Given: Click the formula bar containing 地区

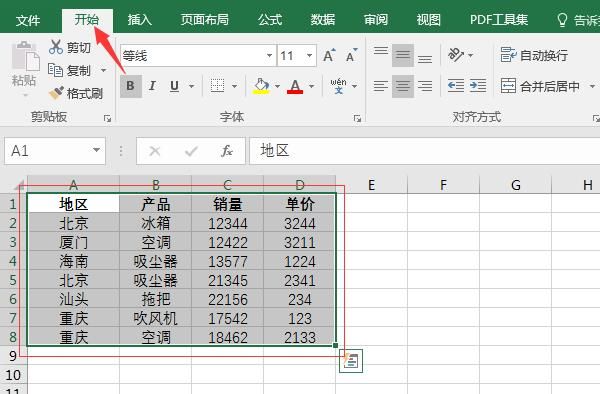Looking at the screenshot, I should [425, 151].
